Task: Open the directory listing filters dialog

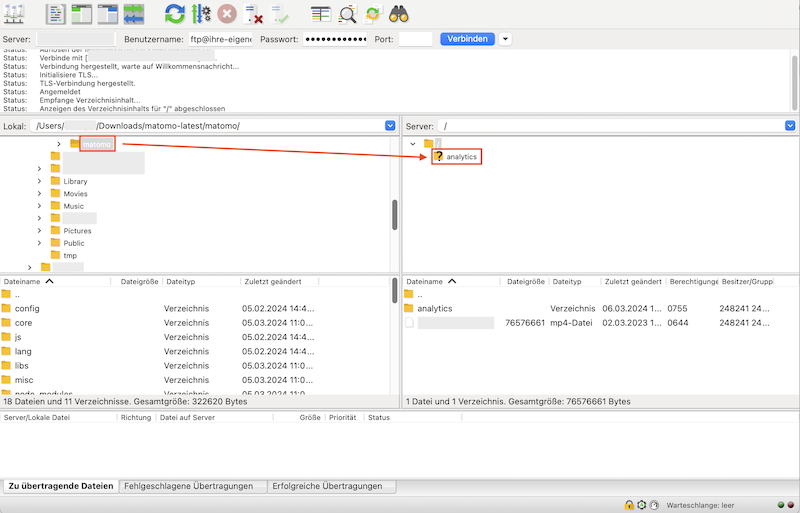Action: [x=321, y=14]
